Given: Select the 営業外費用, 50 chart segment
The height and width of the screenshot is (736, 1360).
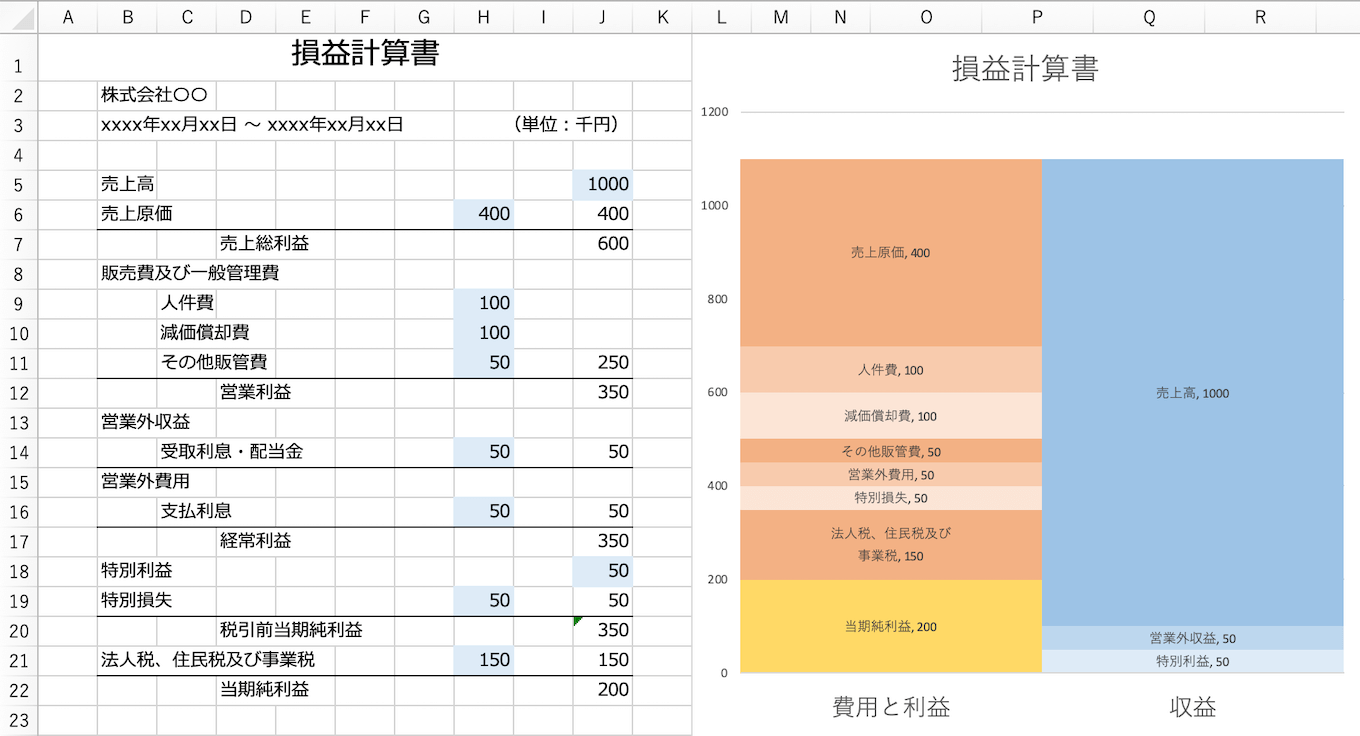Looking at the screenshot, I should tap(890, 475).
